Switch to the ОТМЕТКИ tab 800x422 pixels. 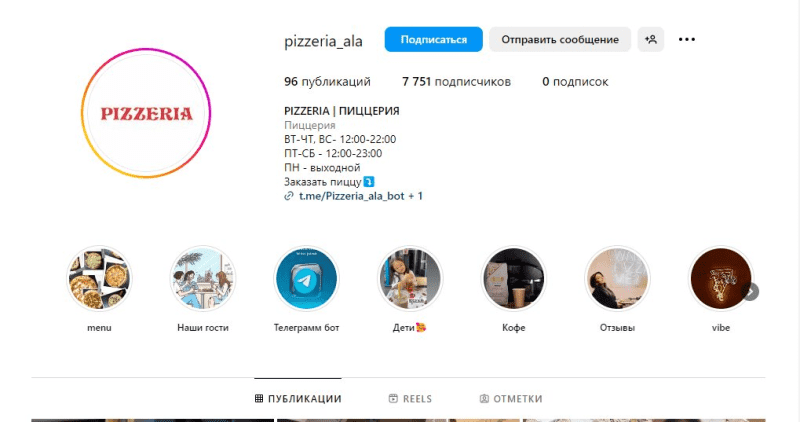click(511, 399)
